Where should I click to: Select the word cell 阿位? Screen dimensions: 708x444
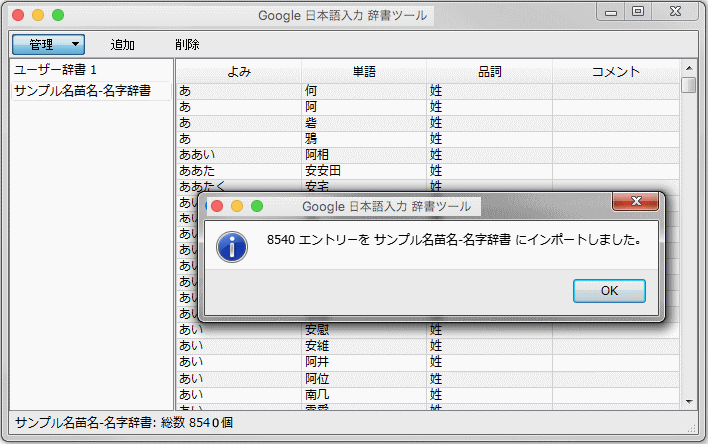point(364,379)
